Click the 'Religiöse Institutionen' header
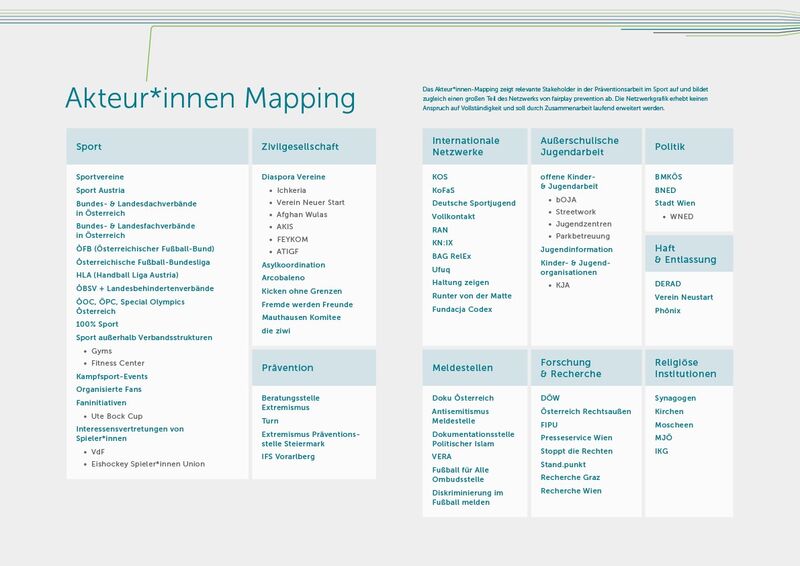Screen dimensions: 800x566 [x=689, y=367]
